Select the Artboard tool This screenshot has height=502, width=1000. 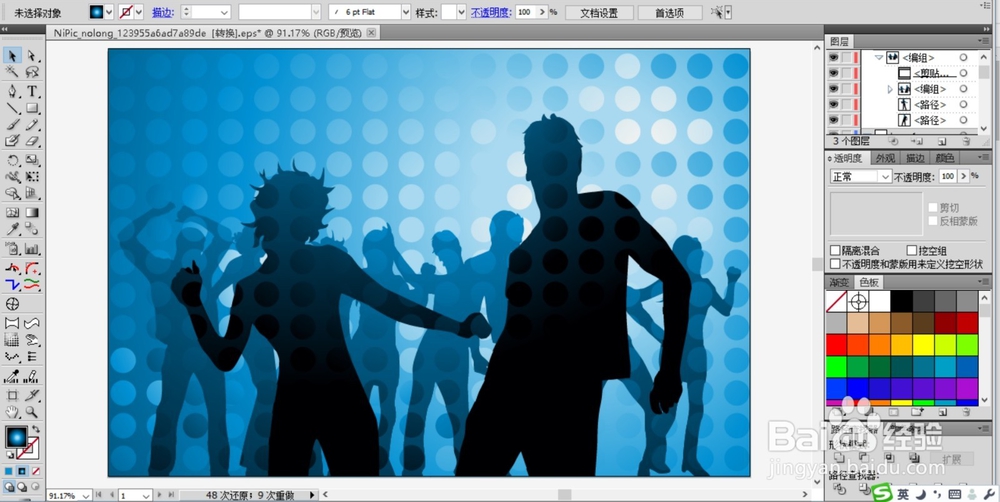(x=12, y=395)
